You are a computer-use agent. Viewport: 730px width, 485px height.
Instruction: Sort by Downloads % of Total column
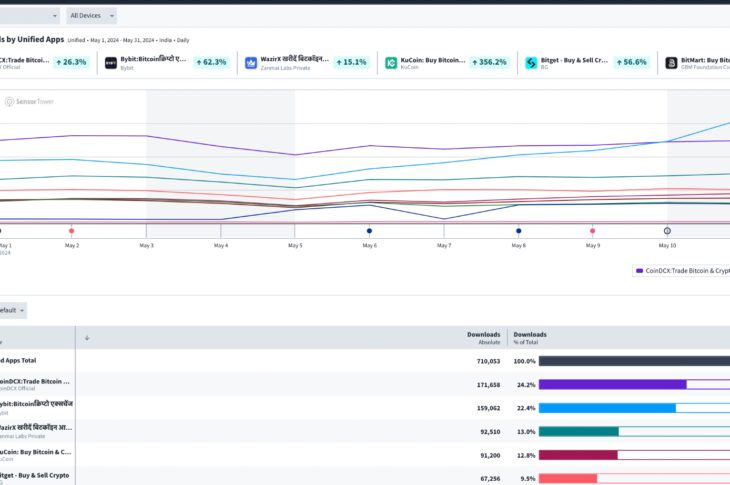(530, 338)
